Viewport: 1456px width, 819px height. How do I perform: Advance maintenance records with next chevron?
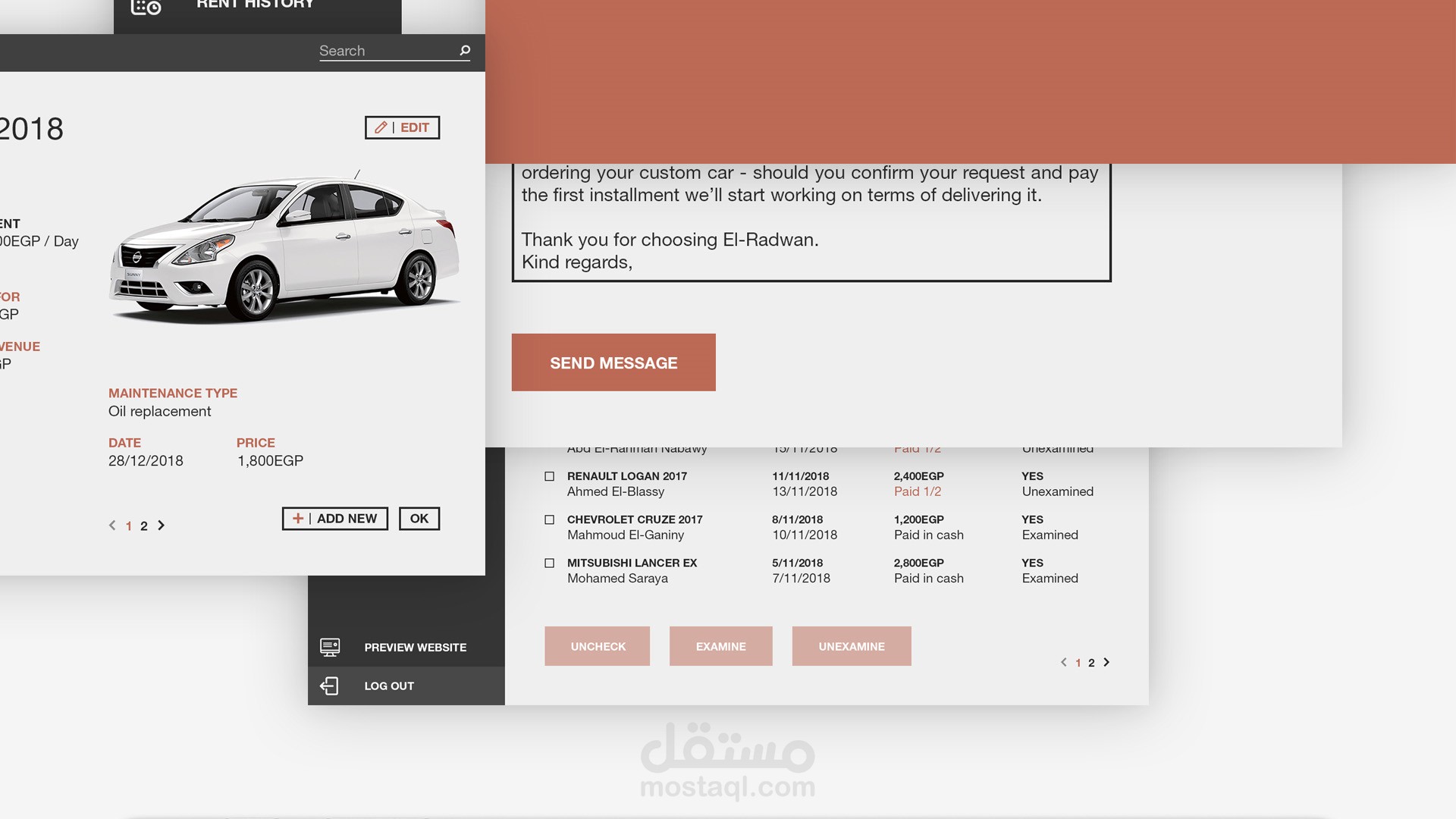click(x=161, y=526)
